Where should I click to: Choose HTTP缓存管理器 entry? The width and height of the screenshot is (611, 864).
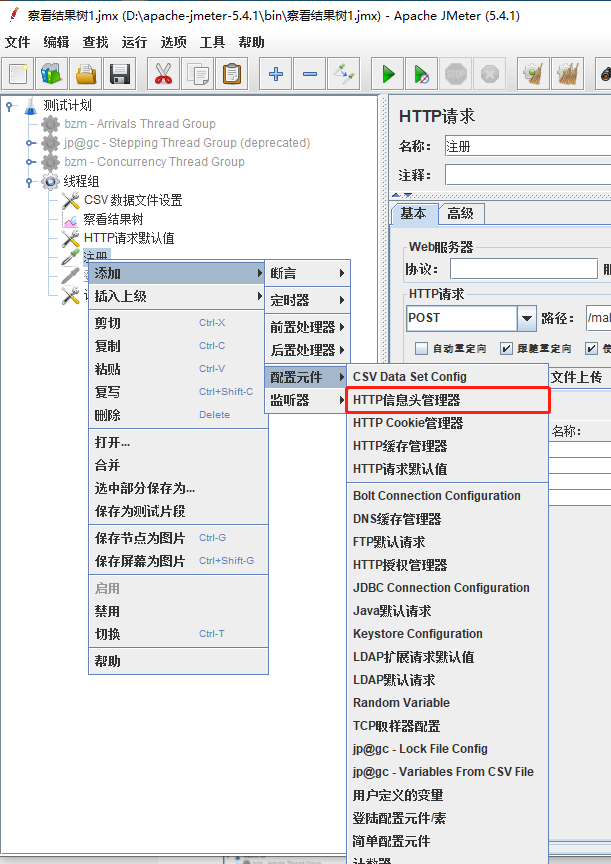(x=447, y=446)
